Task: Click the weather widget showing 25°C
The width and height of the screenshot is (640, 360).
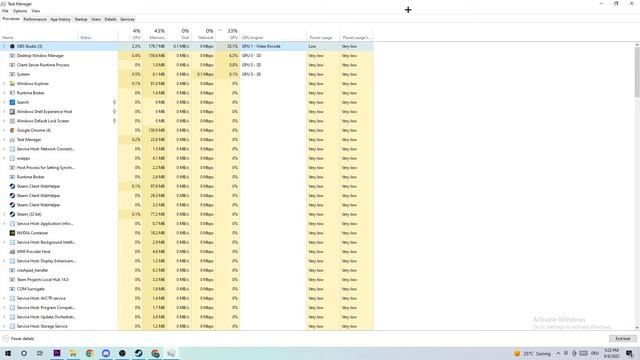Action: [532, 353]
